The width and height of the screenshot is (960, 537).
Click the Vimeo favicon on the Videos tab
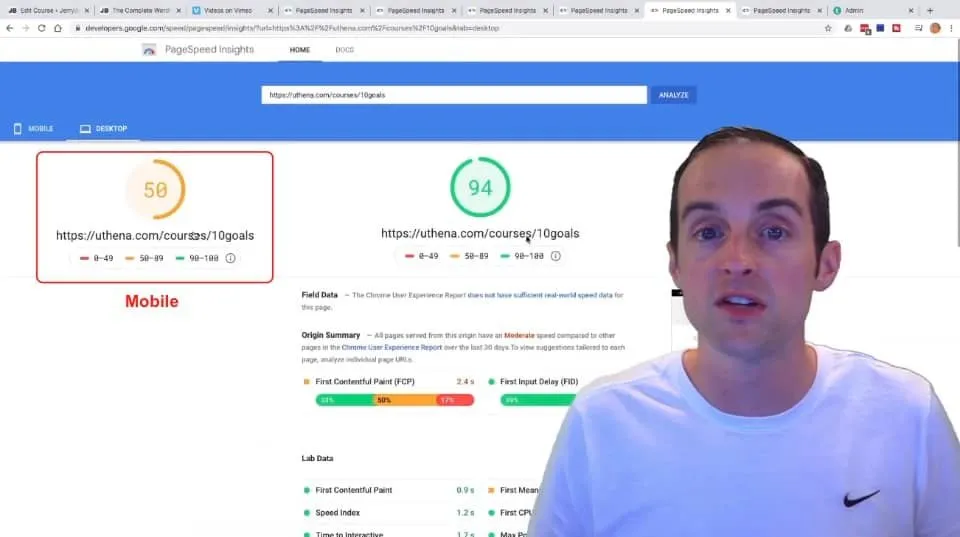(196, 10)
